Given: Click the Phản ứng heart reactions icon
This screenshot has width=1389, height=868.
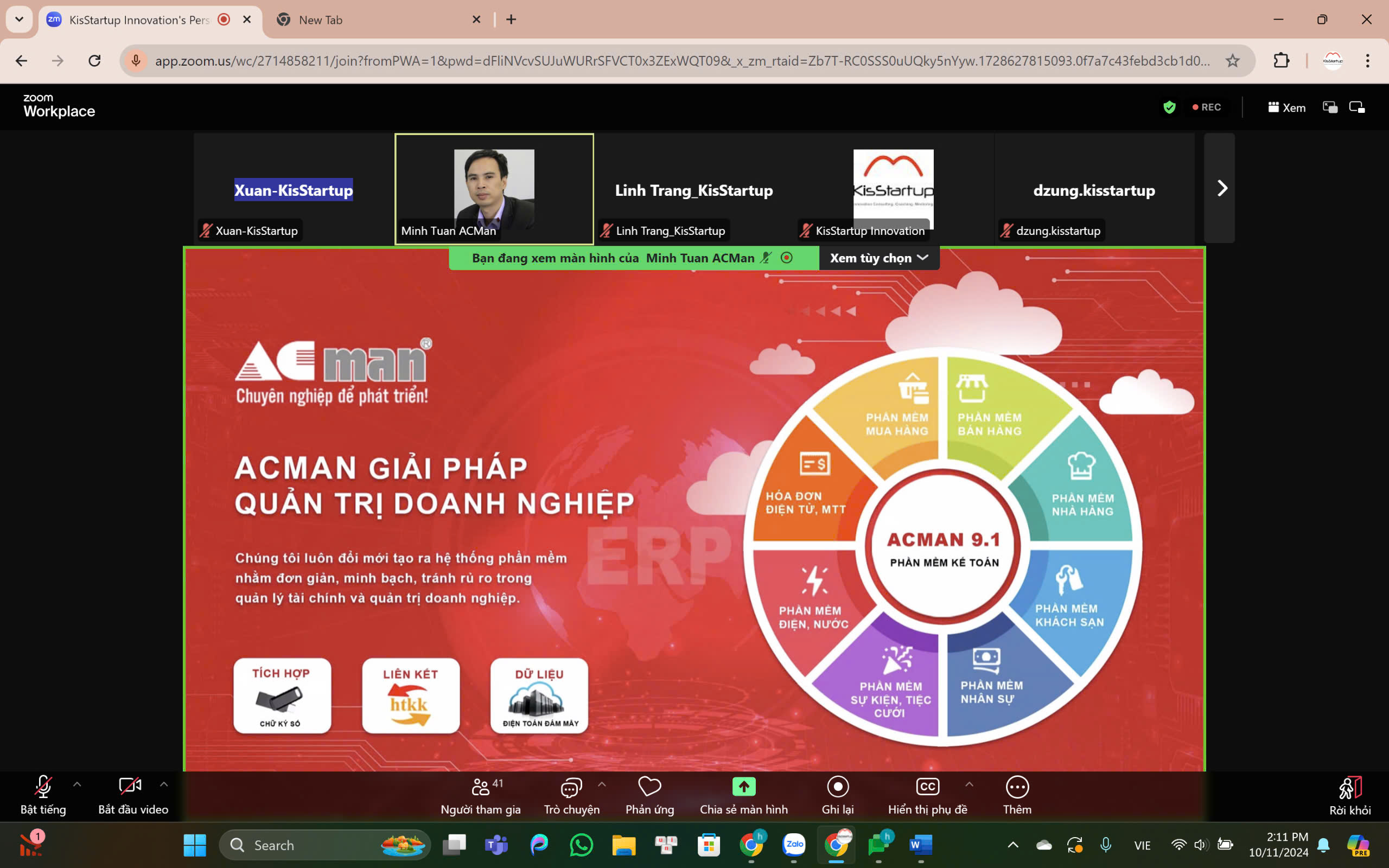Looking at the screenshot, I should [x=649, y=787].
